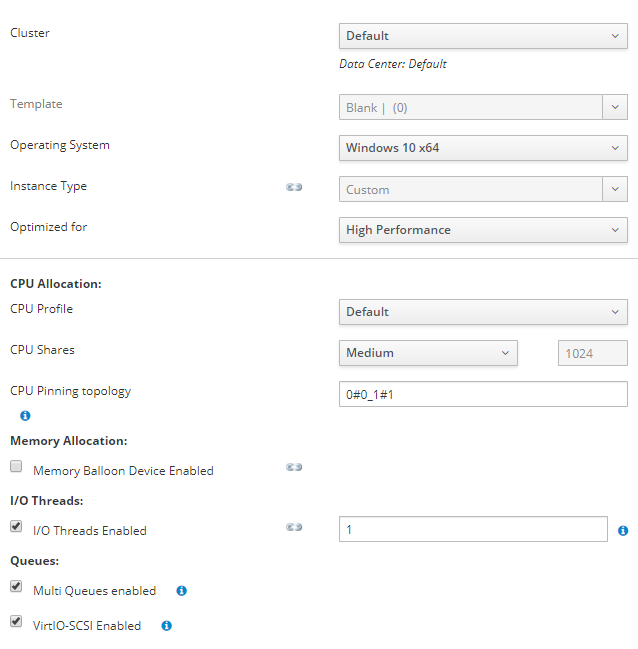Open Operating System dropdown showing Windows 10 x64
638x649 pixels.
[483, 148]
